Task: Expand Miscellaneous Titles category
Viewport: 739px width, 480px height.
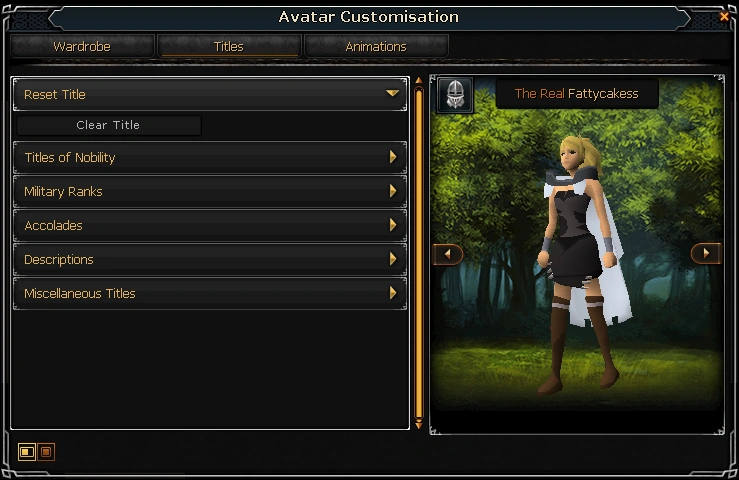Action: coord(210,293)
